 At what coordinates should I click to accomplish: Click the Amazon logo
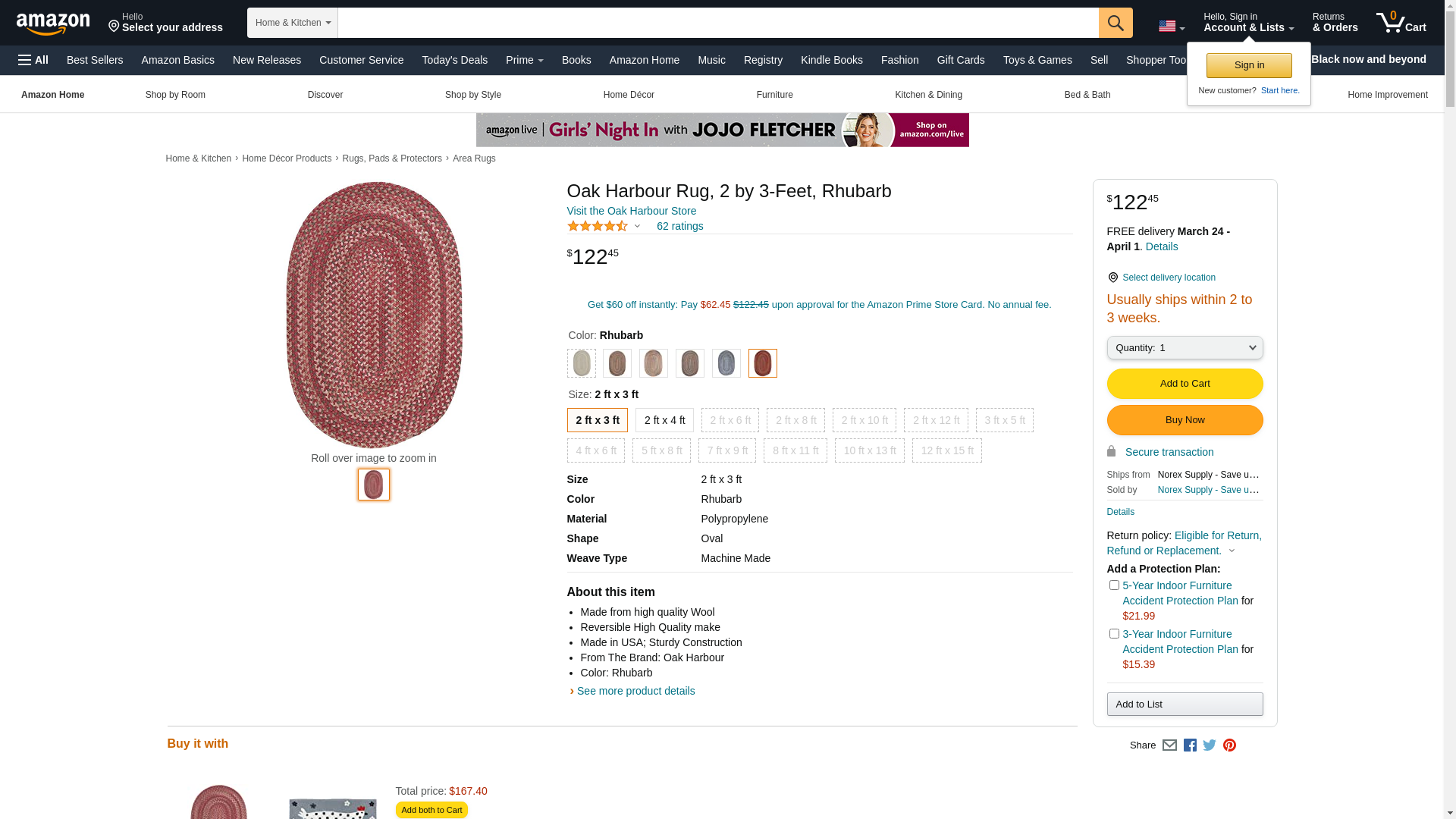[x=53, y=24]
